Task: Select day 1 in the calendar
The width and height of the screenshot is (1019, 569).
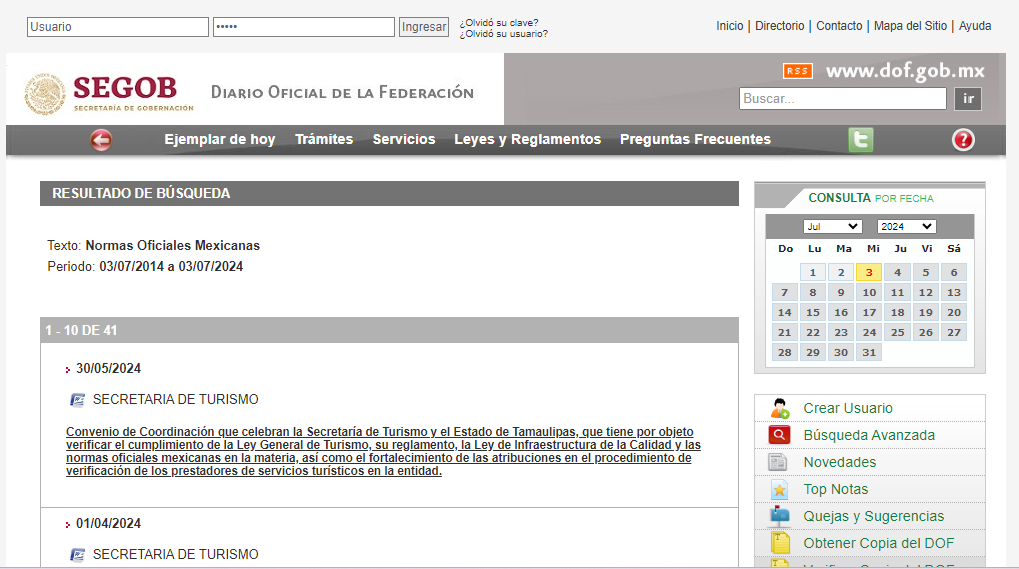Action: pos(812,272)
